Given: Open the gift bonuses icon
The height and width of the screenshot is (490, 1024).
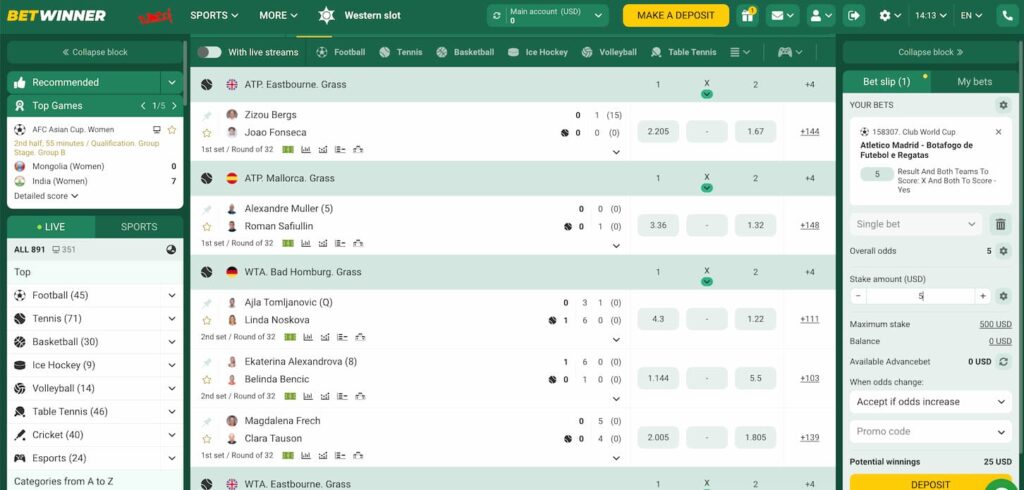Looking at the screenshot, I should tap(747, 16).
